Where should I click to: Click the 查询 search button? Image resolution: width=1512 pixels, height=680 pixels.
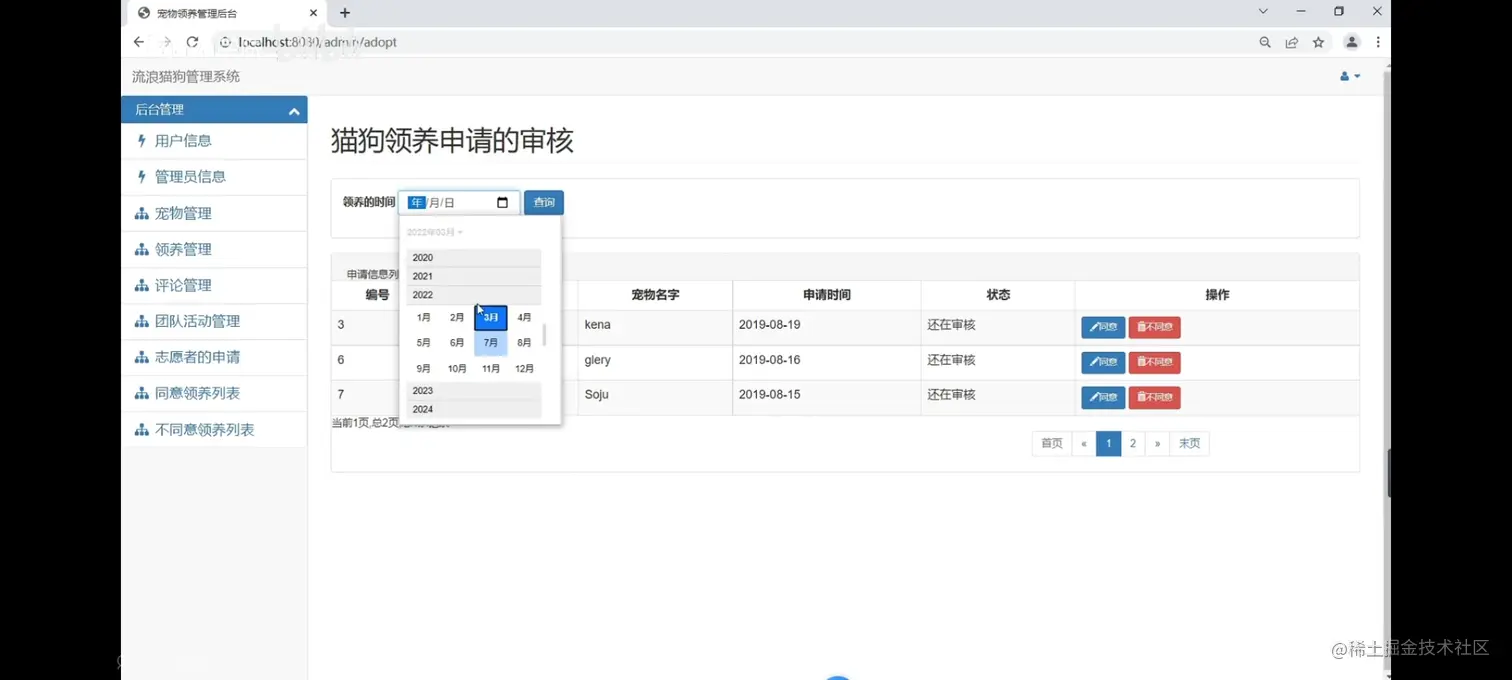click(x=544, y=203)
